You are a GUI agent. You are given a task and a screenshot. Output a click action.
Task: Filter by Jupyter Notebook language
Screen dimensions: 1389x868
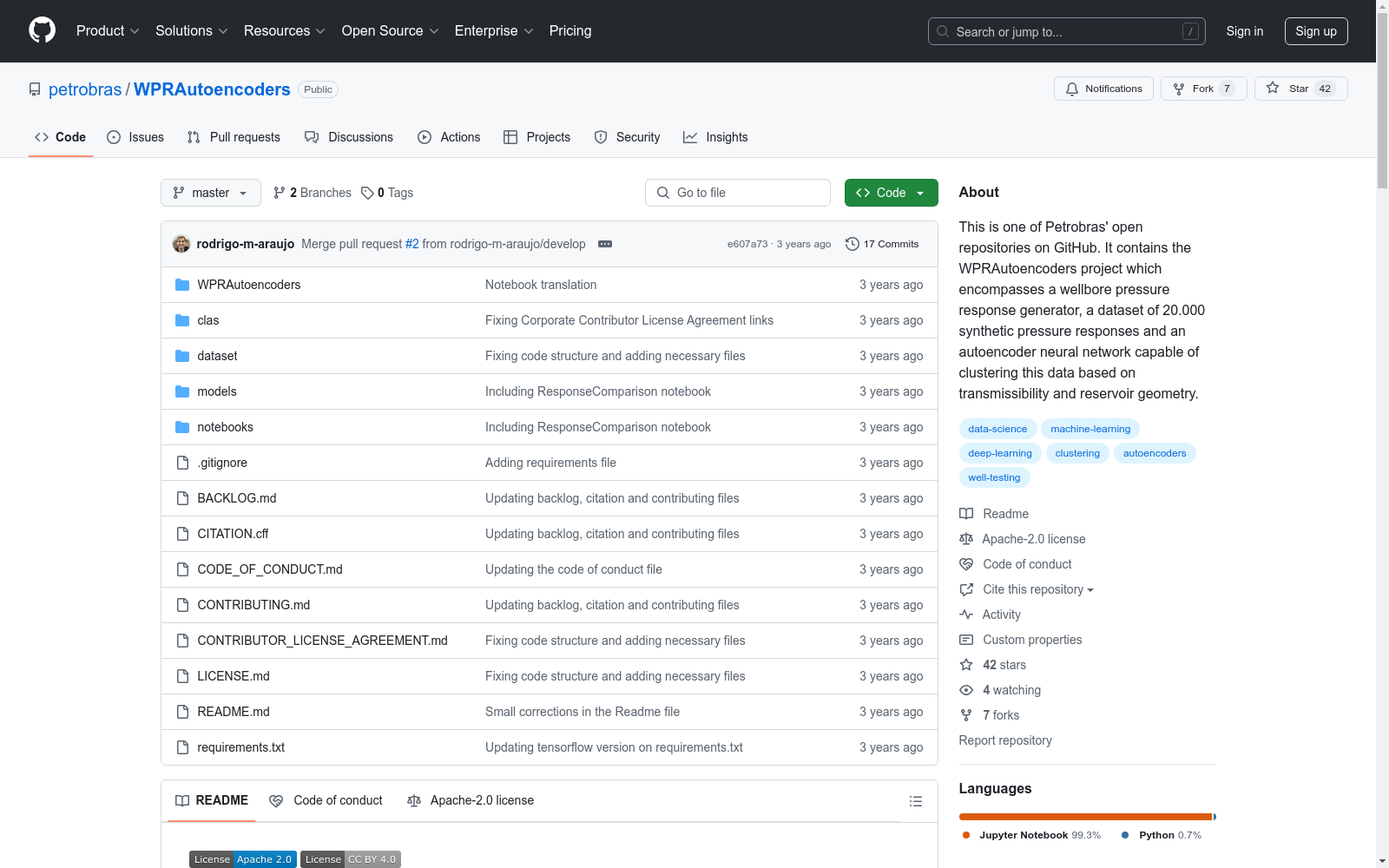(x=1031, y=835)
